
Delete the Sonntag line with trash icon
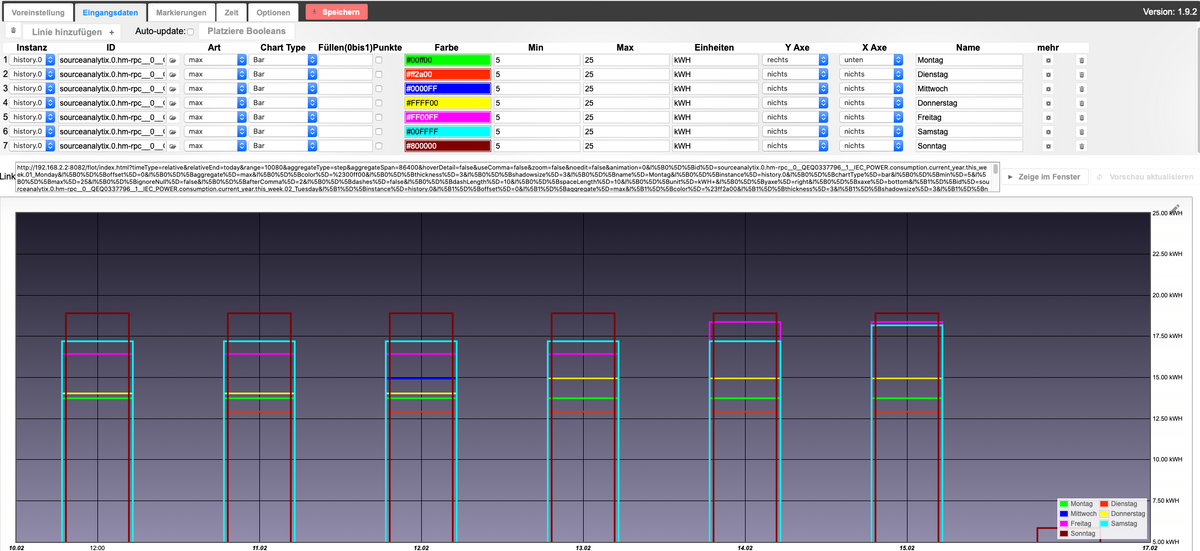pos(1080,146)
